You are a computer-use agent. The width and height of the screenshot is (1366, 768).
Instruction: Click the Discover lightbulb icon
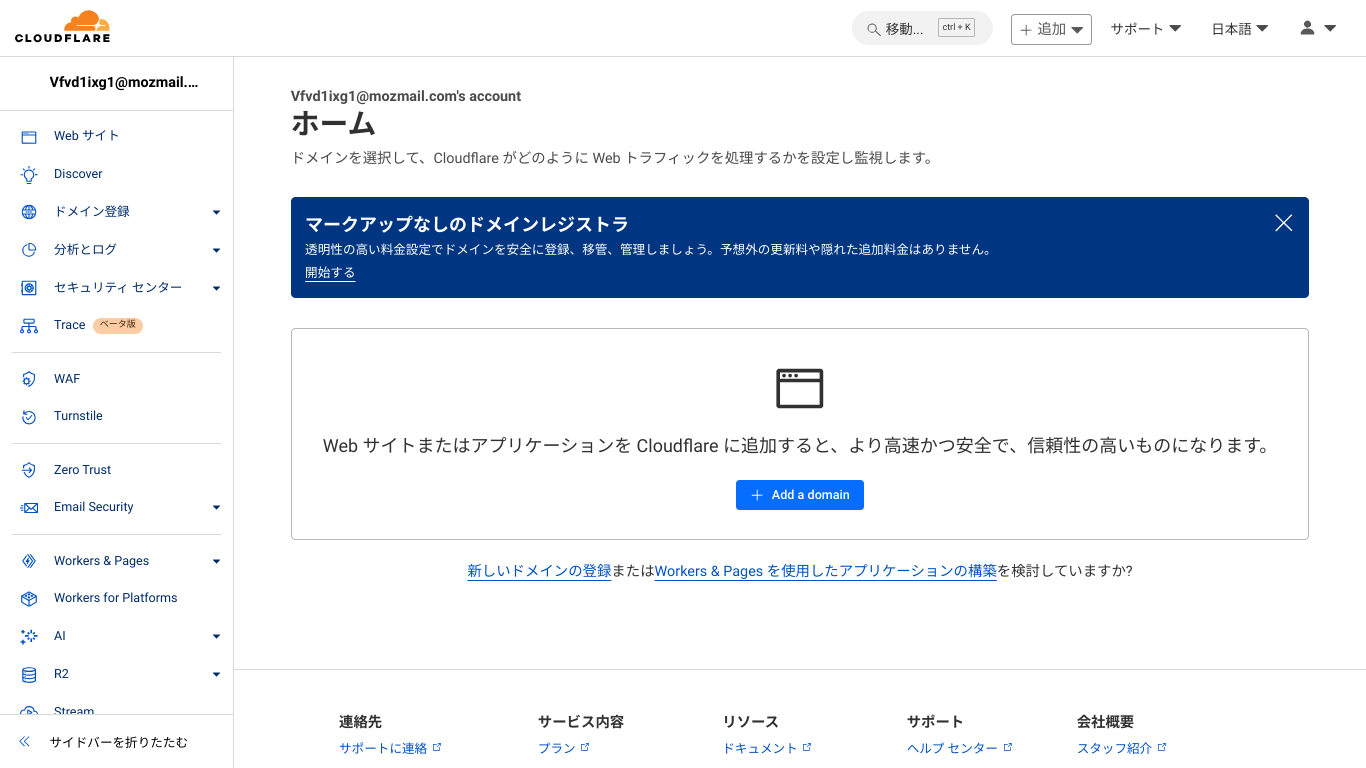coord(29,175)
